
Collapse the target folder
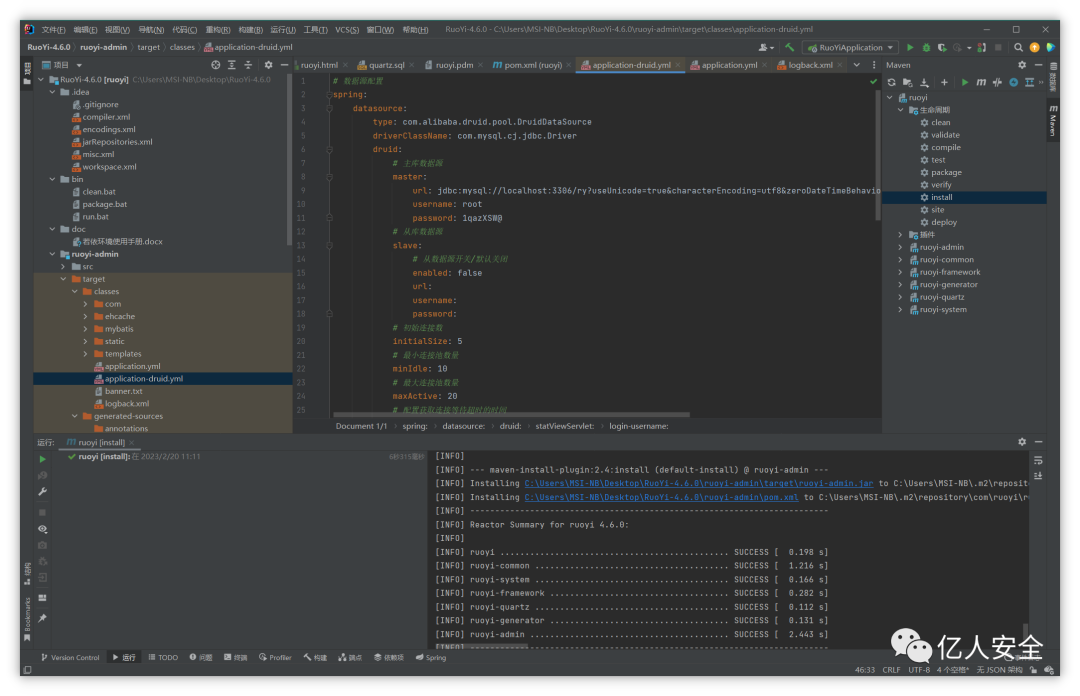63,279
